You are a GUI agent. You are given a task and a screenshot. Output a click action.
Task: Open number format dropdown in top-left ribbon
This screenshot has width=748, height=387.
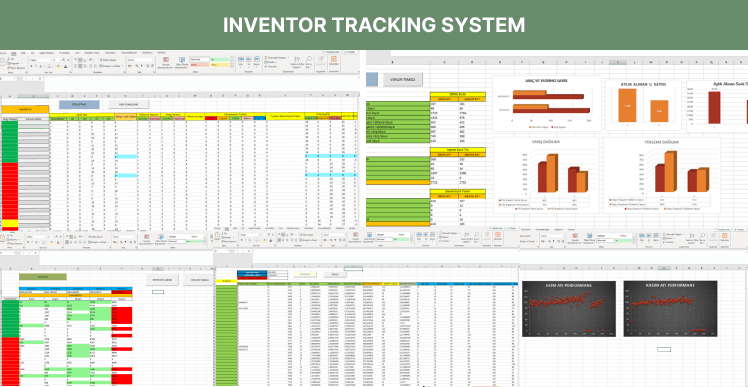point(140,60)
